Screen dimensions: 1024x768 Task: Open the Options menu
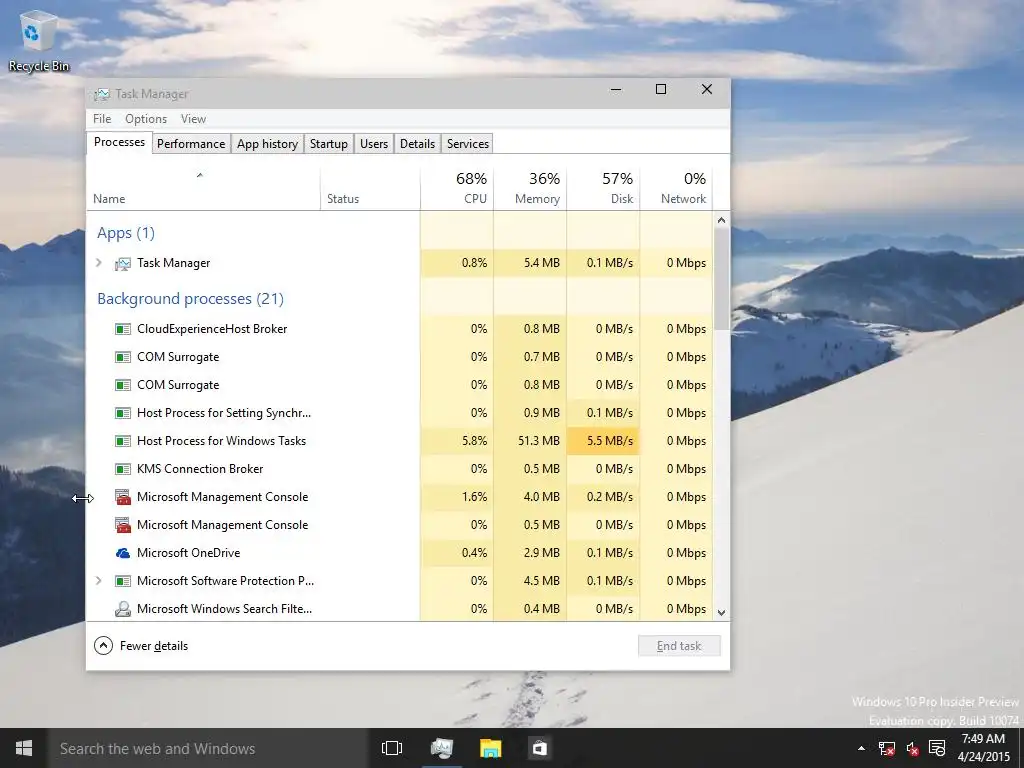pos(146,119)
